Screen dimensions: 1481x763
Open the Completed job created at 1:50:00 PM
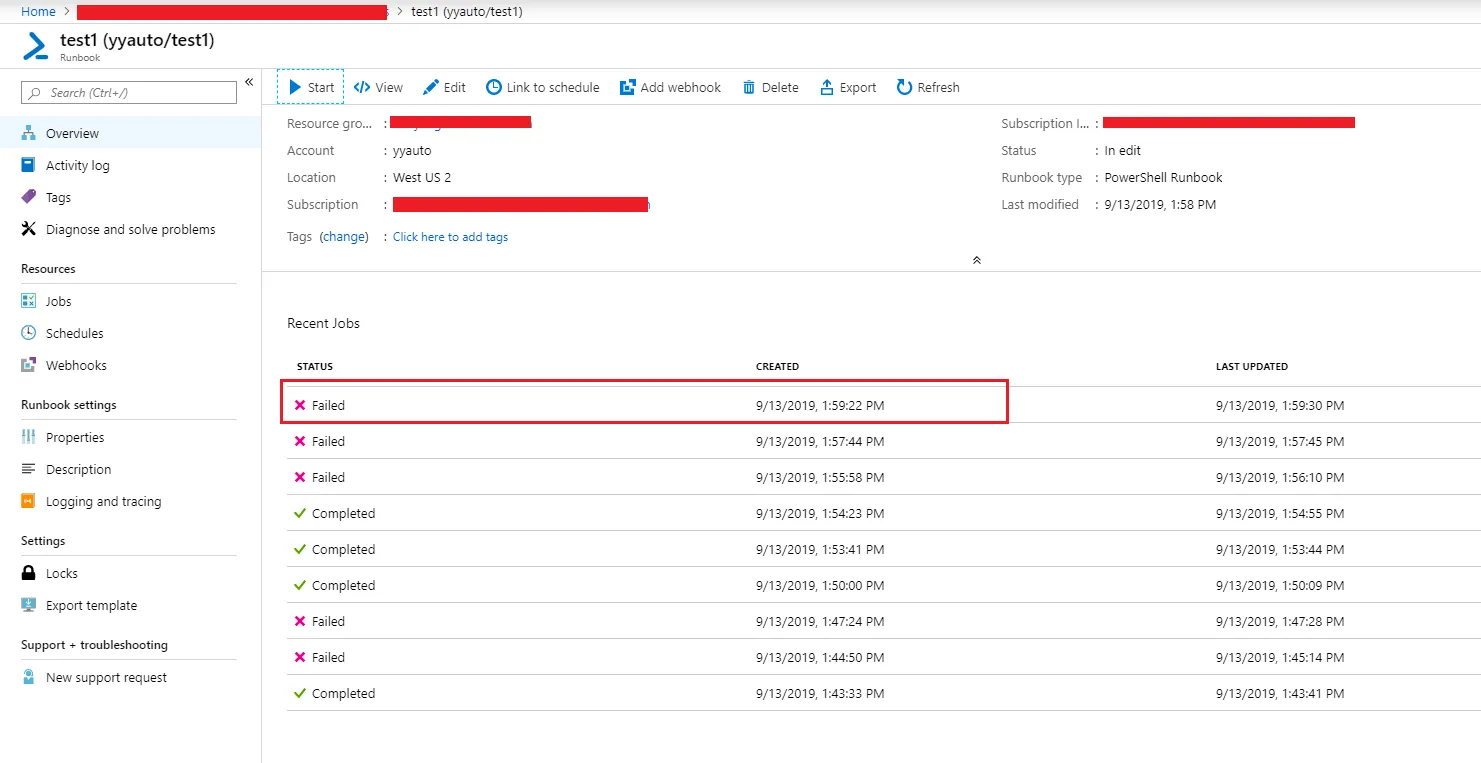coord(883,585)
